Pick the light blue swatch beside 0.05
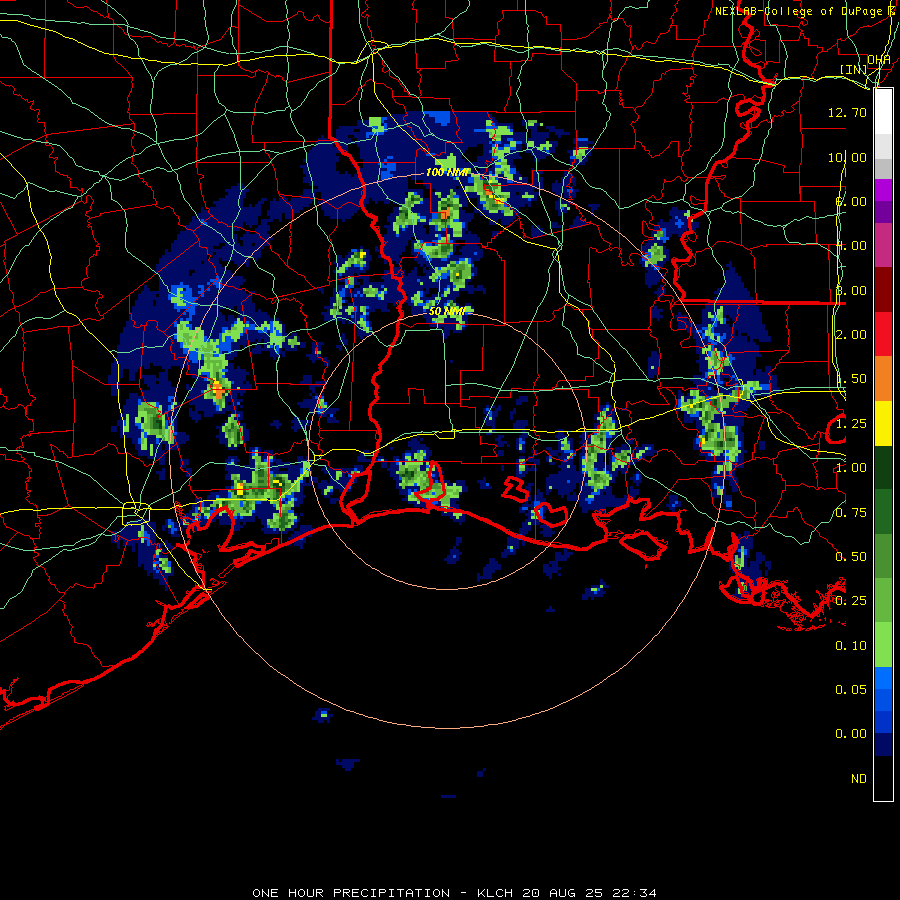The image size is (900, 900). tap(883, 678)
